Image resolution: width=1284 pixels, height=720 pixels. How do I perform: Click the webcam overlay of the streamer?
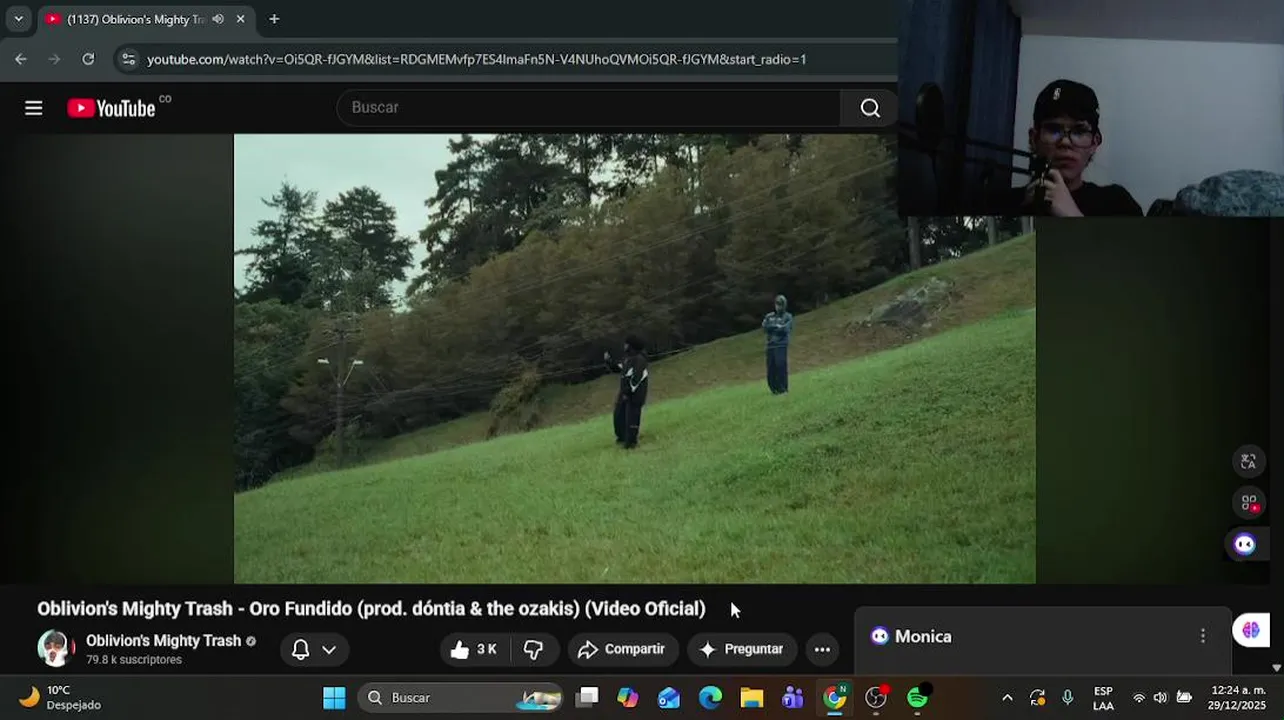pos(1091,108)
